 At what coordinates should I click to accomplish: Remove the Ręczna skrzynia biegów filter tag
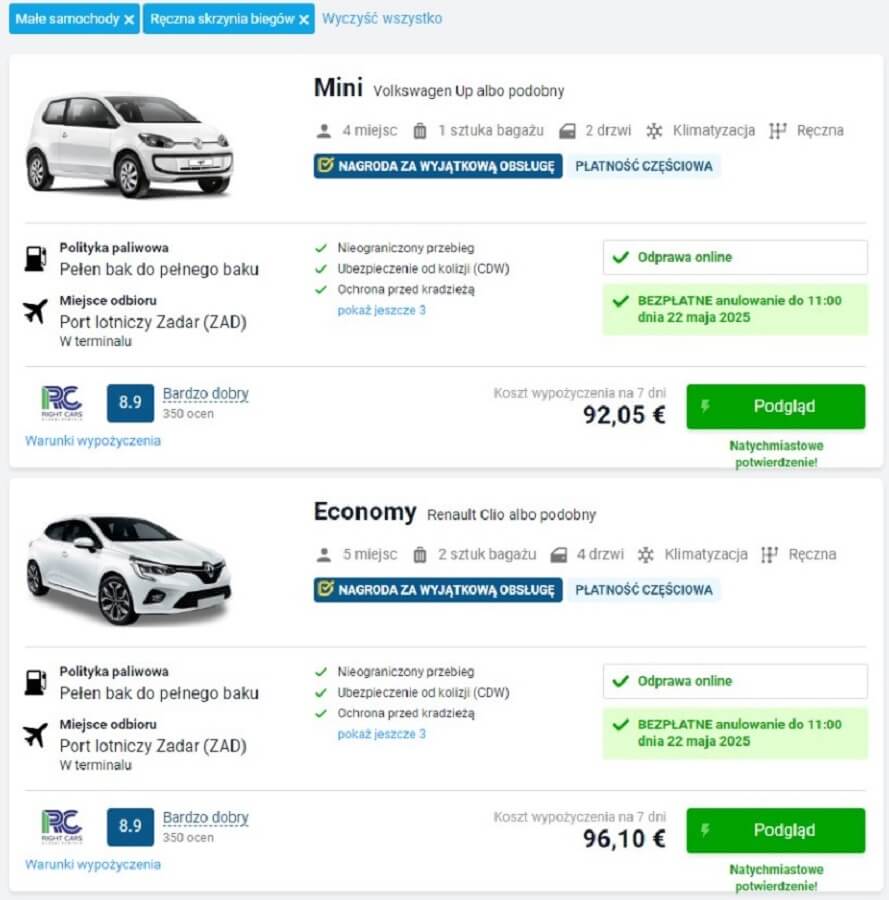[x=303, y=19]
